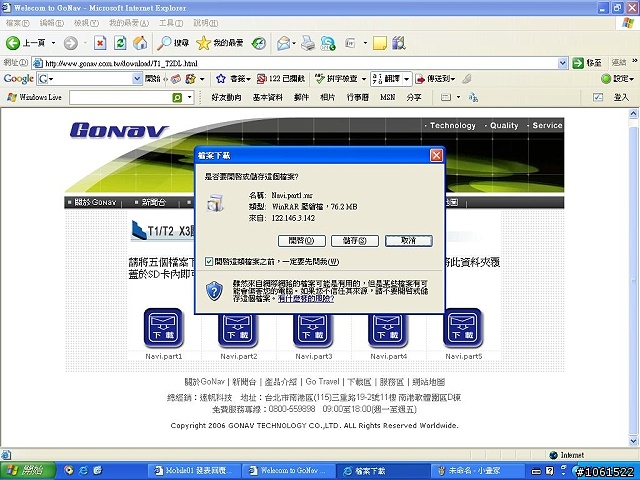640x480 pixels.
Task: Click the Messenger icon in IE toolbar
Action: 328,43
